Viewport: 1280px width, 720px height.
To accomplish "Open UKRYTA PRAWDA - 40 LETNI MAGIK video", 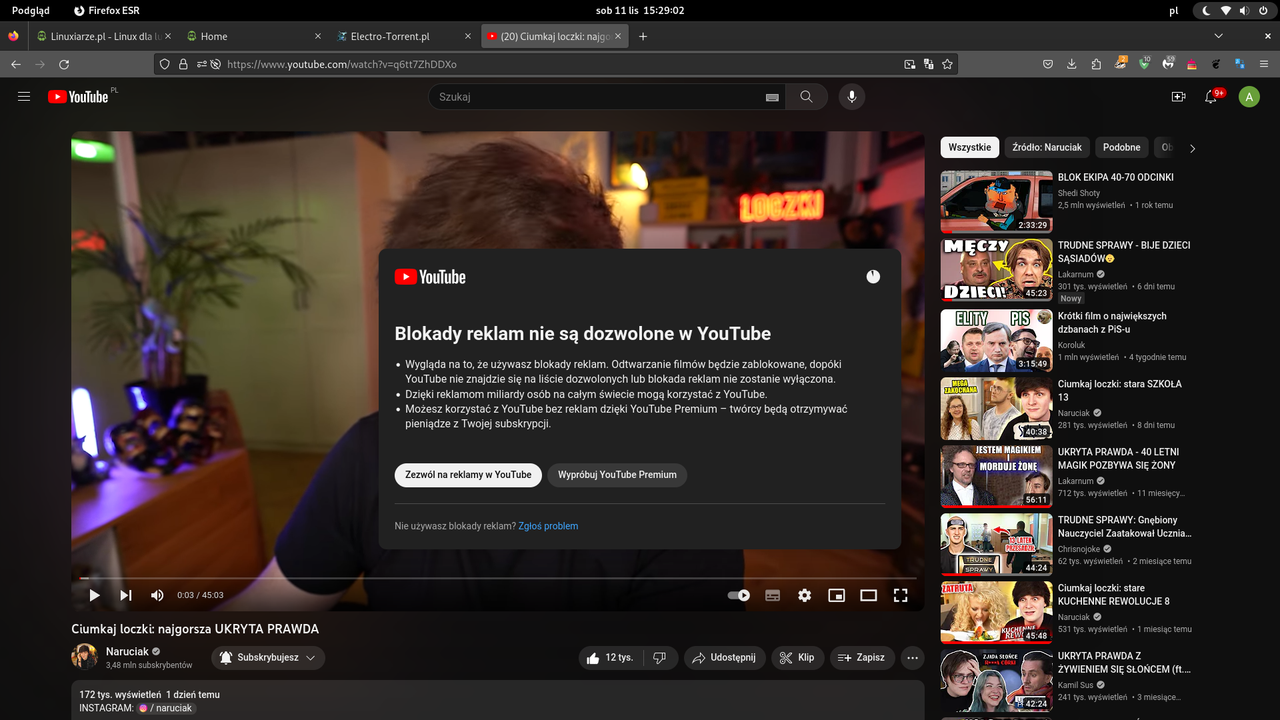I will pos(1118,459).
